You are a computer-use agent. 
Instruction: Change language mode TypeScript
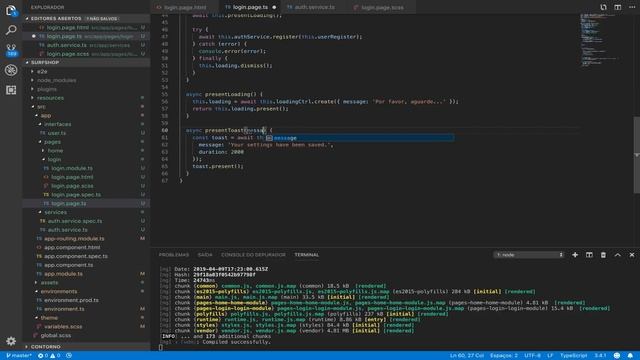tap(573, 356)
